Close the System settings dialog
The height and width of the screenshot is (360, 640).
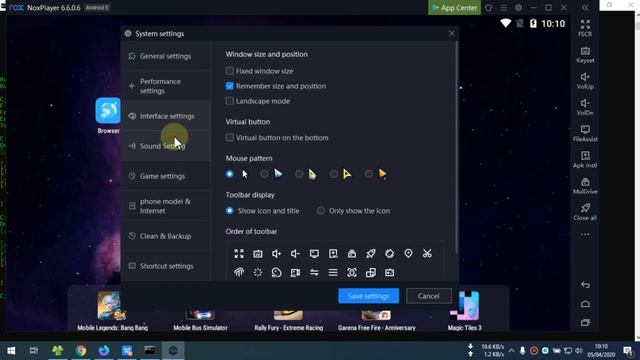(x=451, y=33)
